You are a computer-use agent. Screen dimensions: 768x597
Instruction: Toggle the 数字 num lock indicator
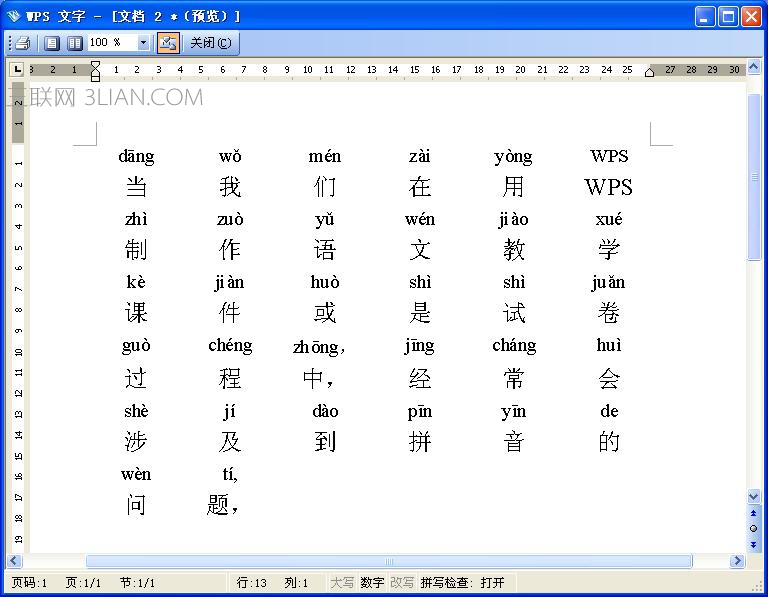coord(372,583)
